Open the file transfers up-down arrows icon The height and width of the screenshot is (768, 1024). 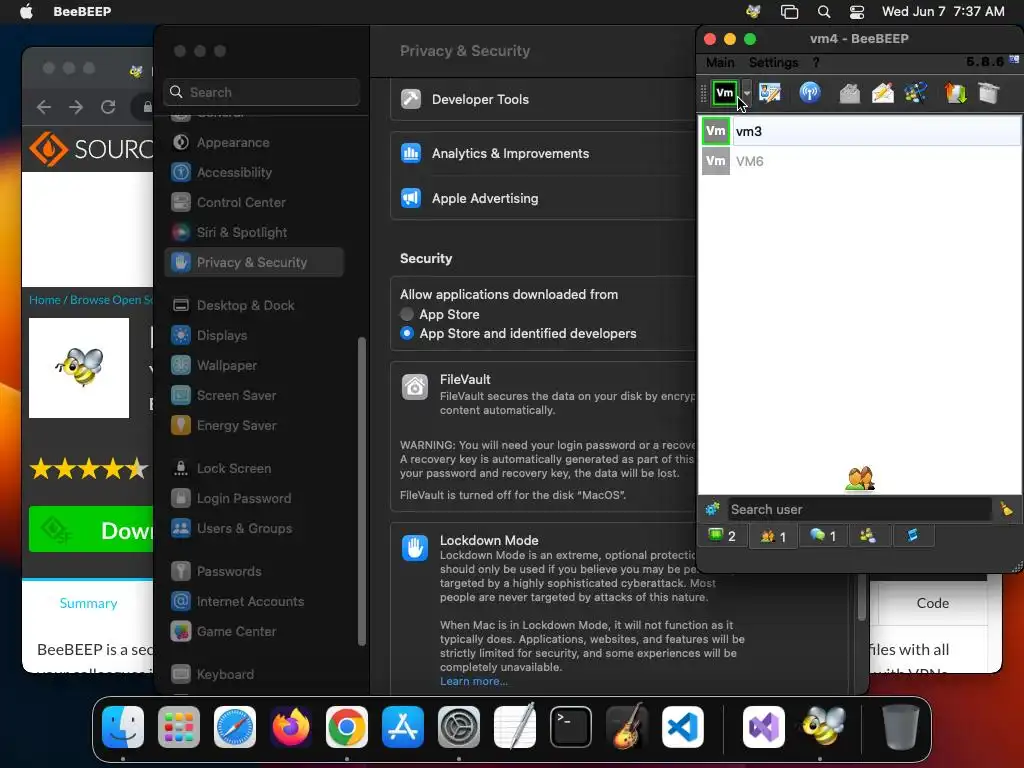click(955, 93)
